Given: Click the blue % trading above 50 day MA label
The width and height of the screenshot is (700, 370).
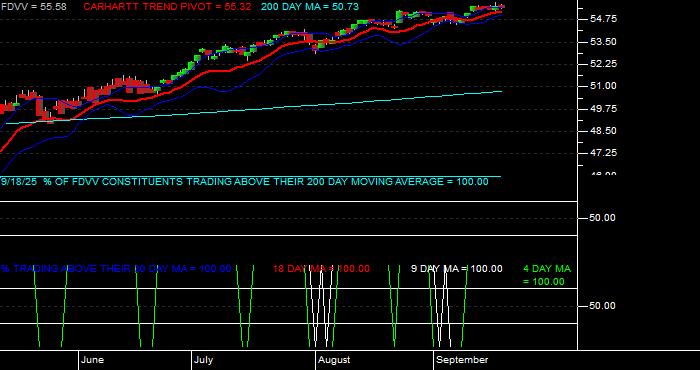Looking at the screenshot, I should point(116,269).
